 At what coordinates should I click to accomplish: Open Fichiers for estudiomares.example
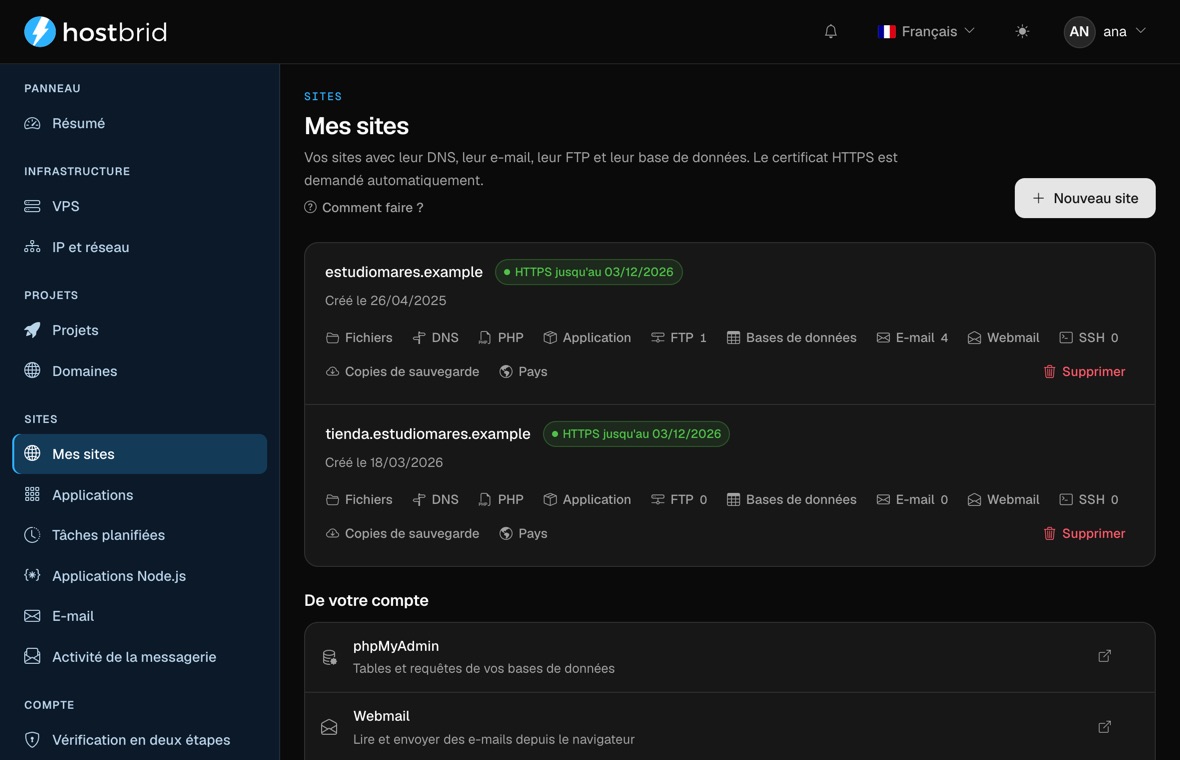point(359,338)
